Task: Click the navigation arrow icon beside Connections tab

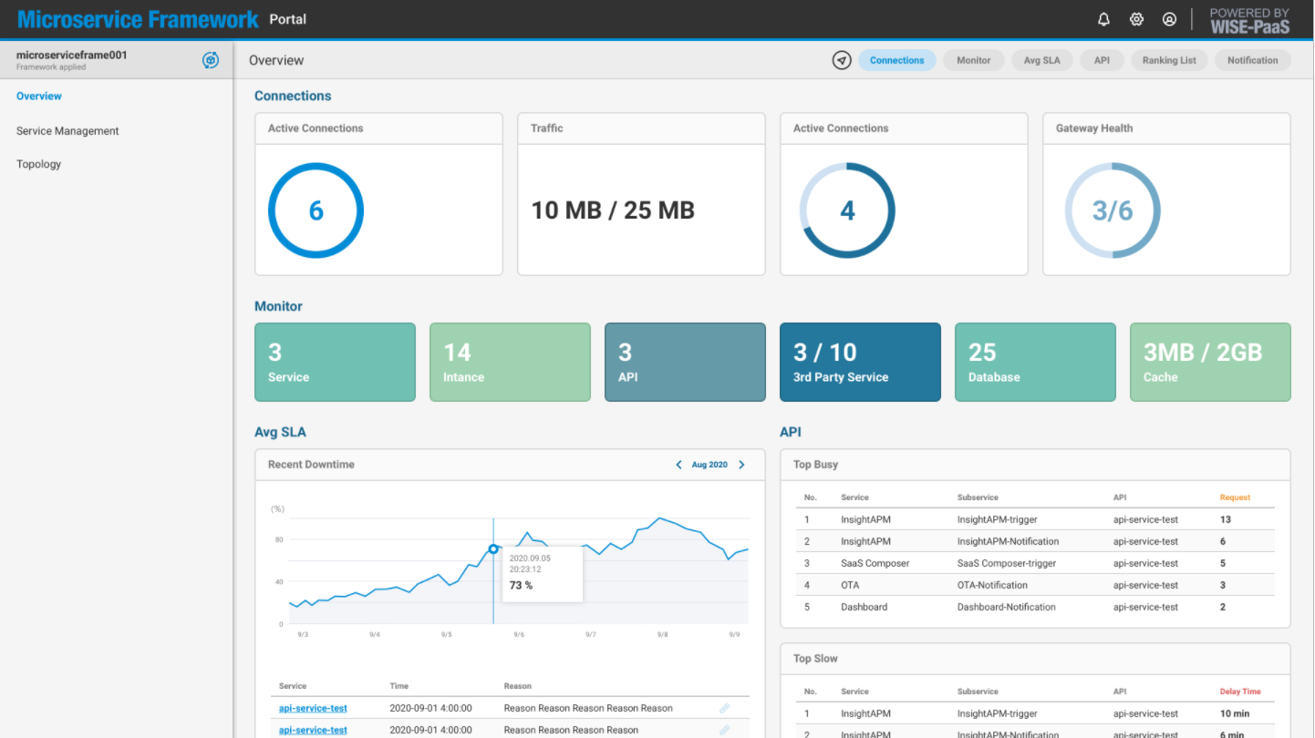Action: pyautogui.click(x=842, y=60)
